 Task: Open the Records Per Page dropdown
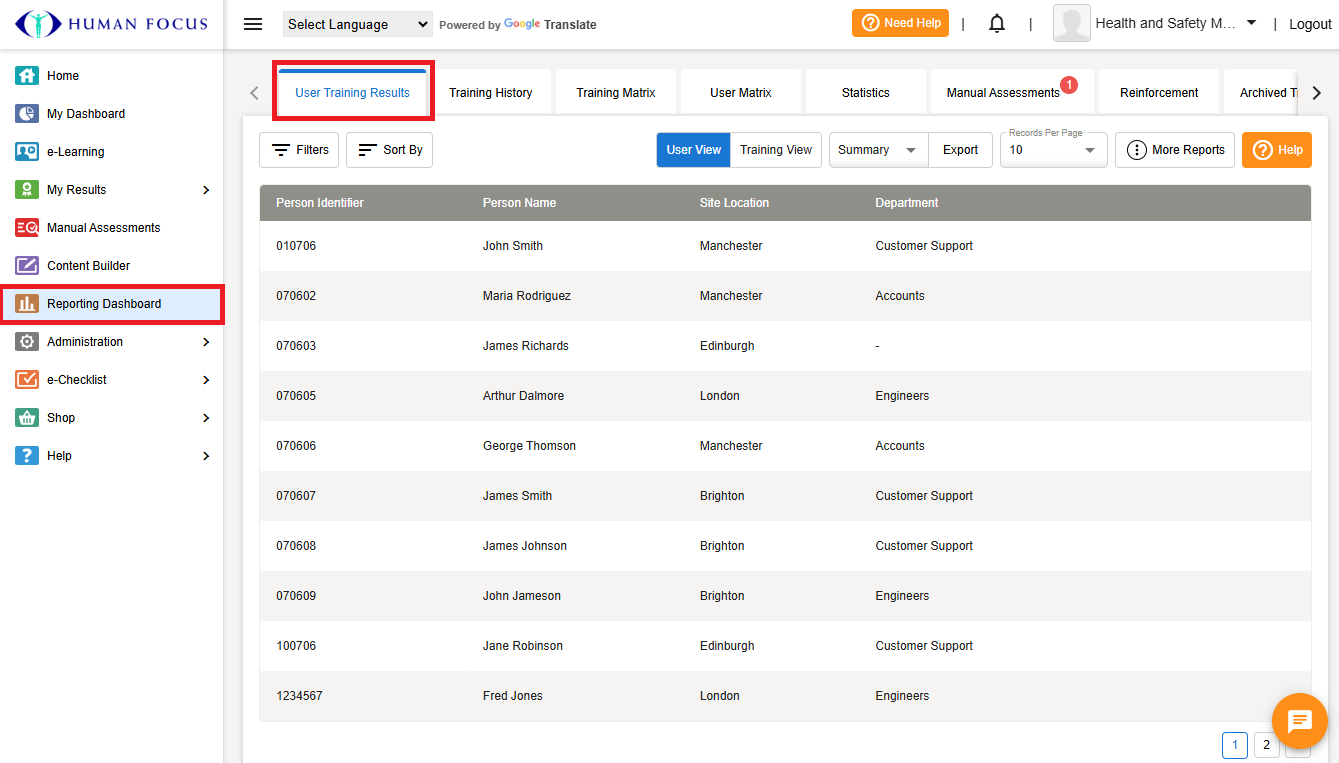coord(1053,150)
